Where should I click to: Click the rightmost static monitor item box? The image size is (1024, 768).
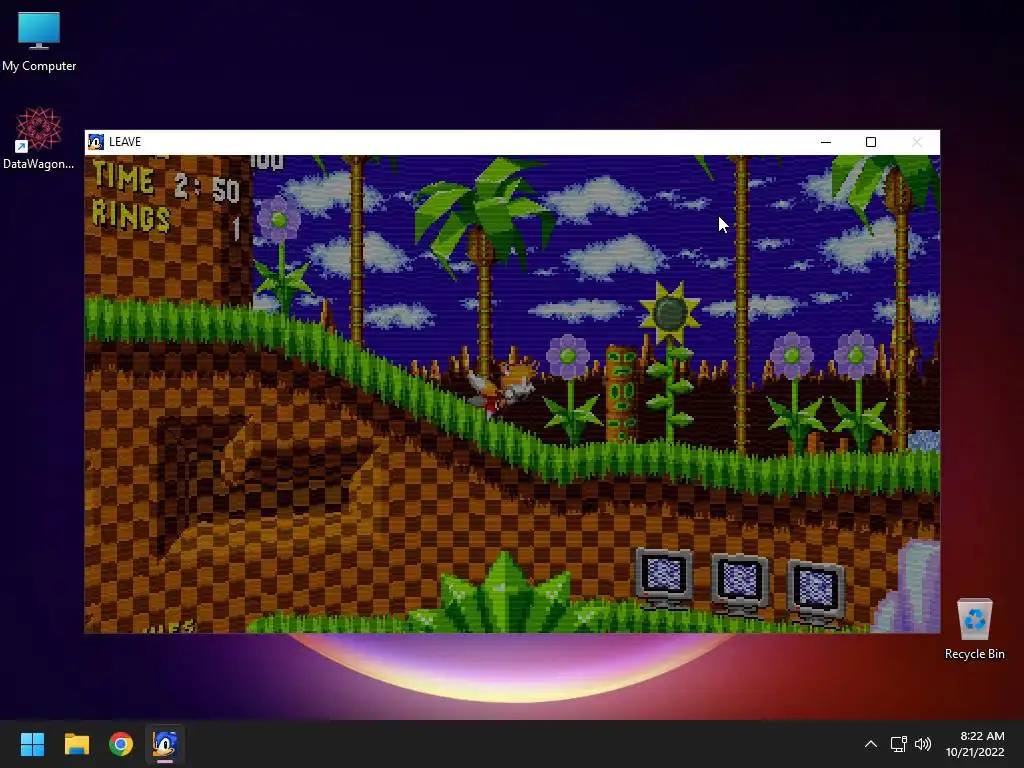point(816,591)
